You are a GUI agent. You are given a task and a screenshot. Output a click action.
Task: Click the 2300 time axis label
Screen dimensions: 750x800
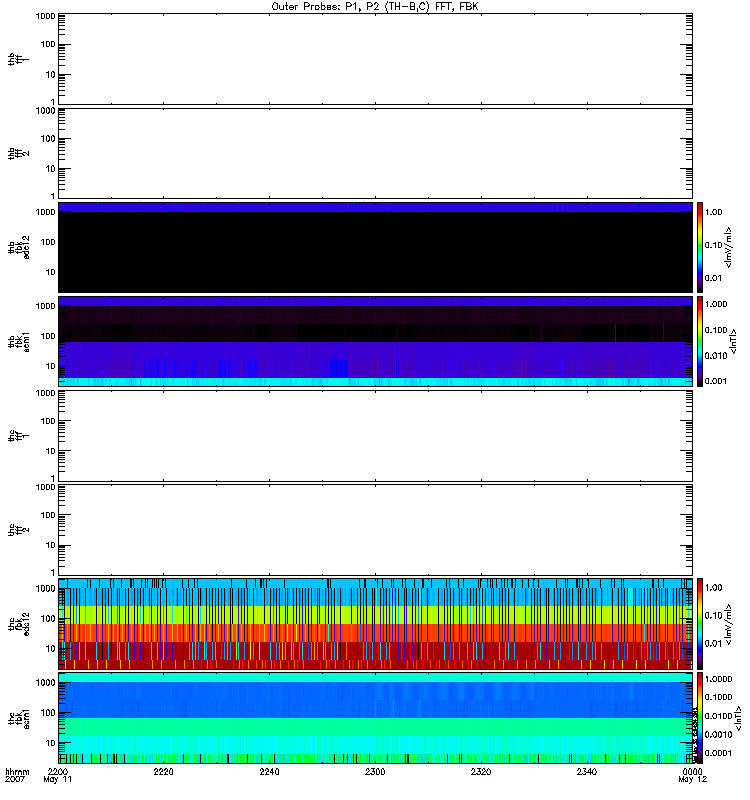pyautogui.click(x=375, y=772)
